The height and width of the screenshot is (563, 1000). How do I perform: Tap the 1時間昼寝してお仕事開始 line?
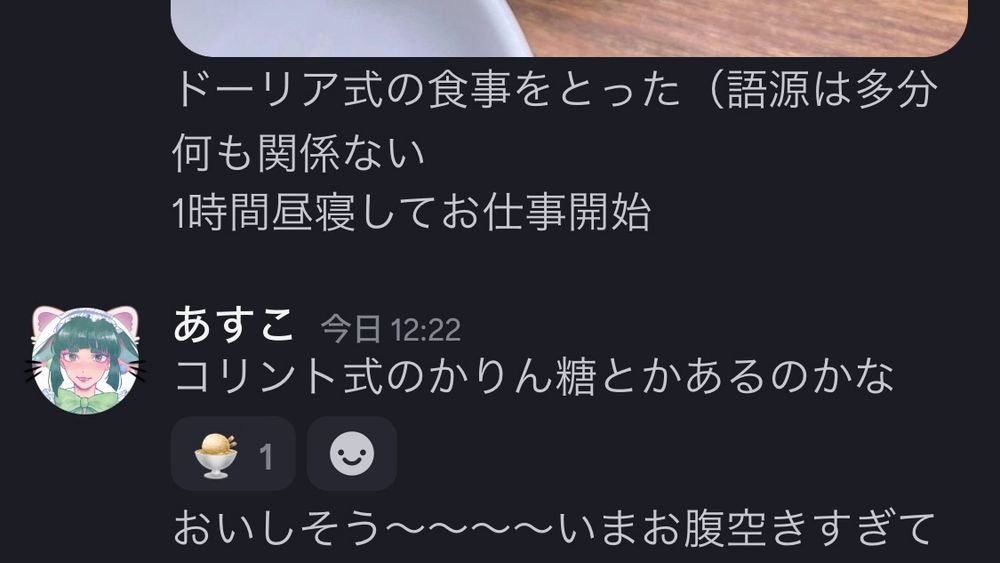click(411, 212)
